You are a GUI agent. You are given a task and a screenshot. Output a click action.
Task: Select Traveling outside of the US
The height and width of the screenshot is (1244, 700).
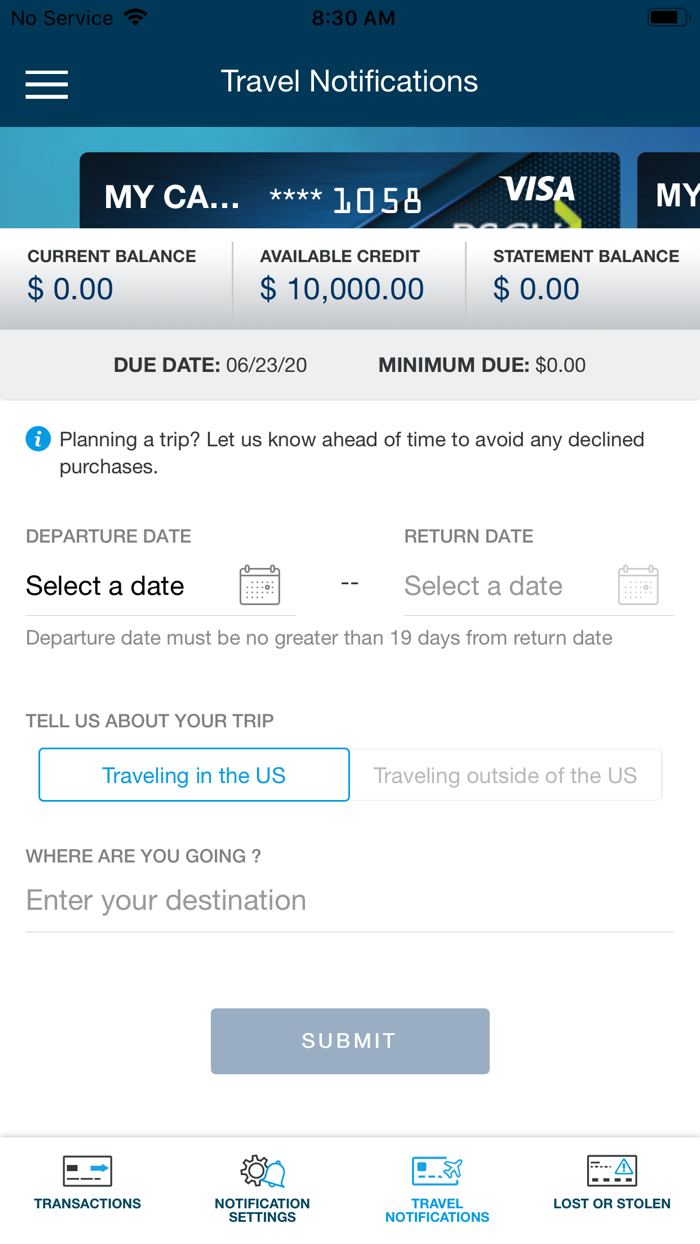(505, 775)
